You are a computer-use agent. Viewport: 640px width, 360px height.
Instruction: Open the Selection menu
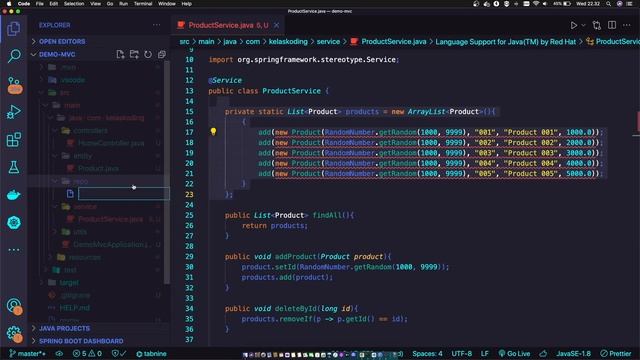tap(74, 4)
